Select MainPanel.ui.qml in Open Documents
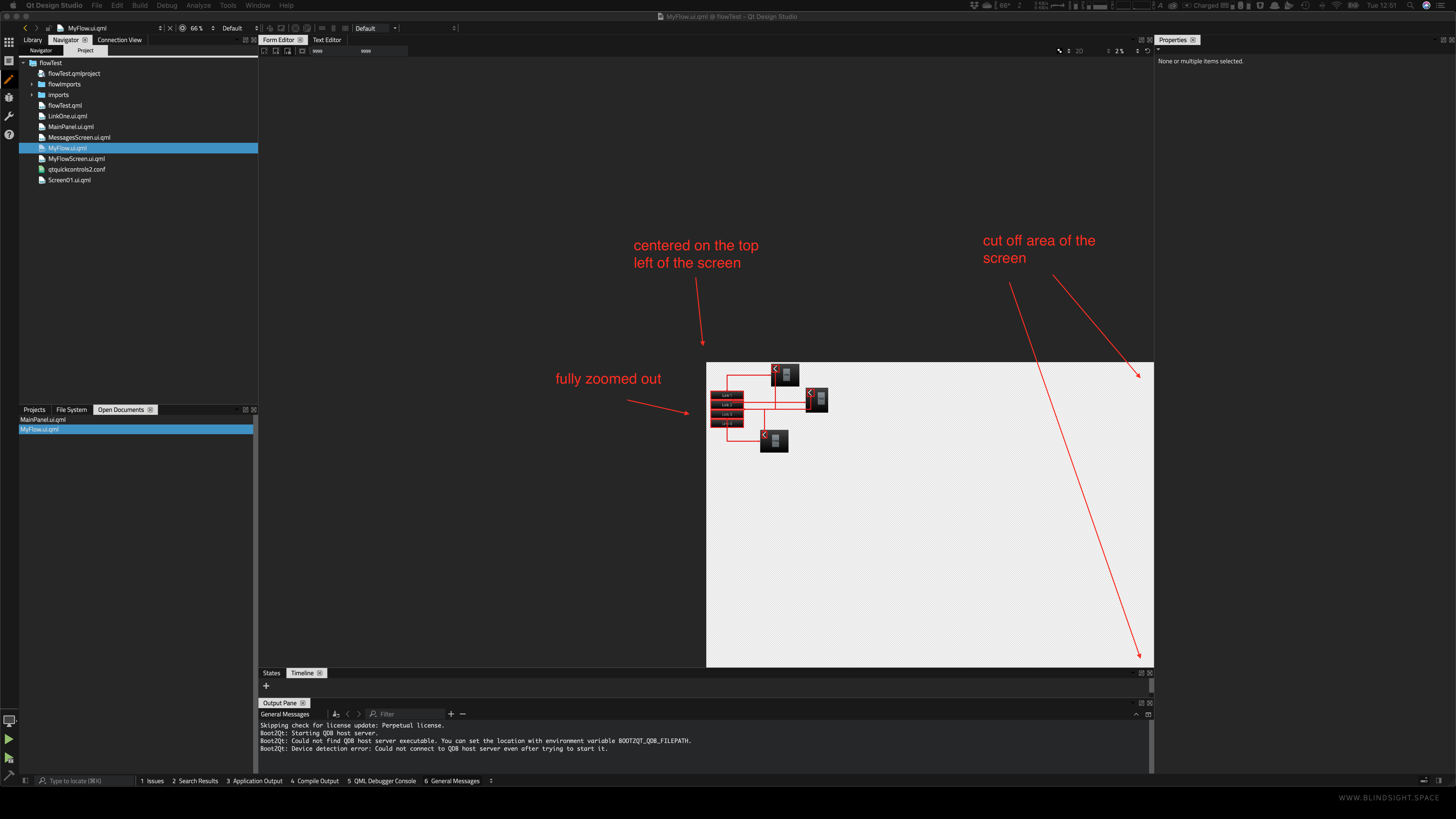This screenshot has height=819, width=1456. pyautogui.click(x=43, y=419)
